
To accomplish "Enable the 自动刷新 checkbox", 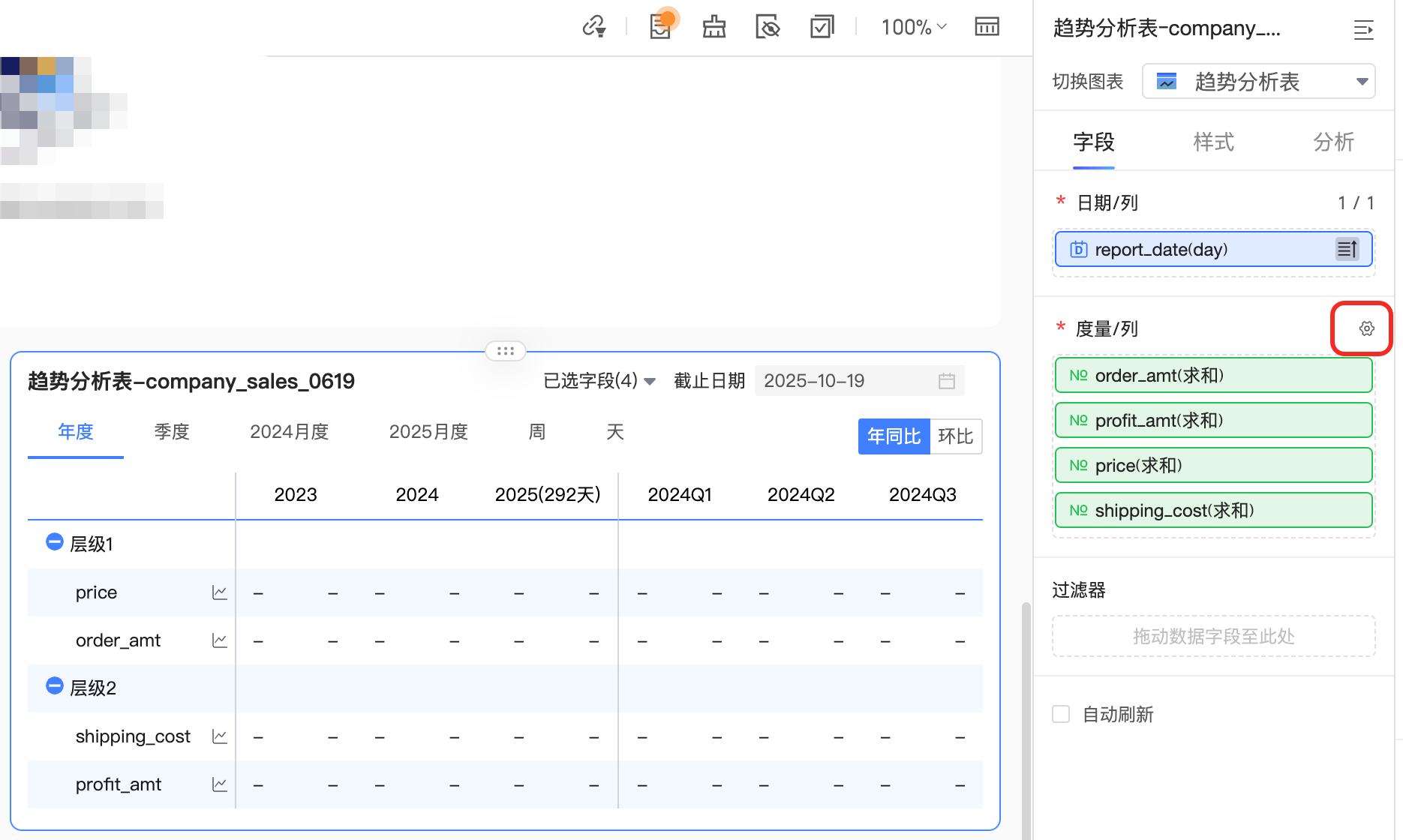I will (1061, 714).
